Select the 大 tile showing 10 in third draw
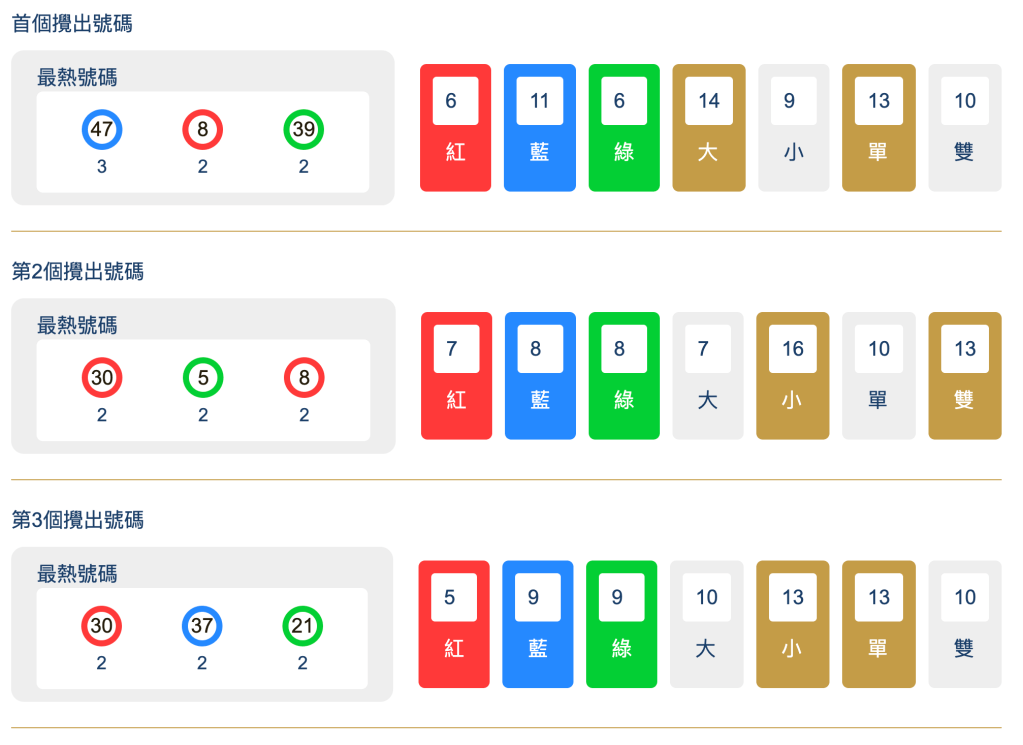1023x745 pixels. tap(707, 624)
